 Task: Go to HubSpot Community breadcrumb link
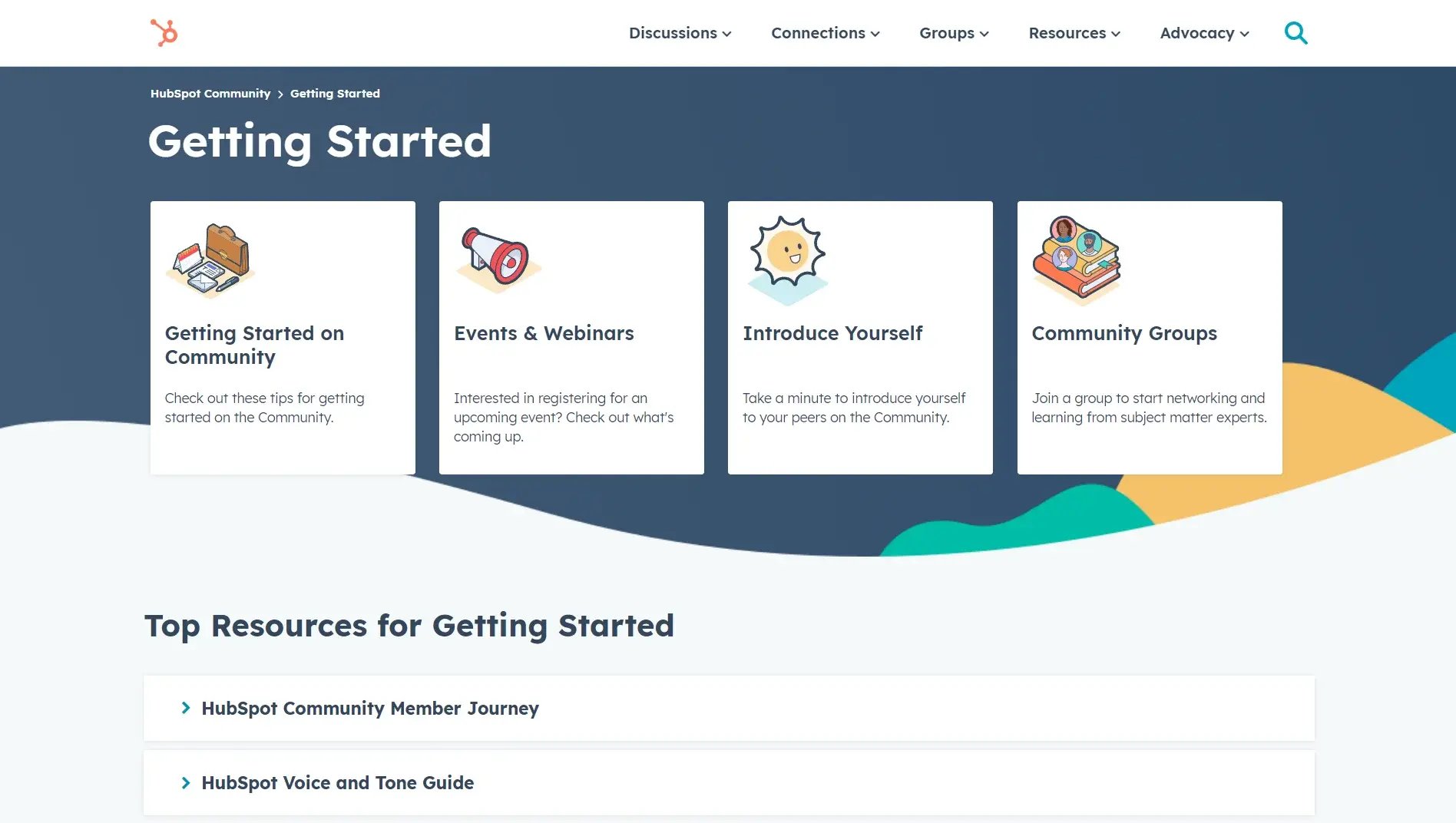point(210,94)
